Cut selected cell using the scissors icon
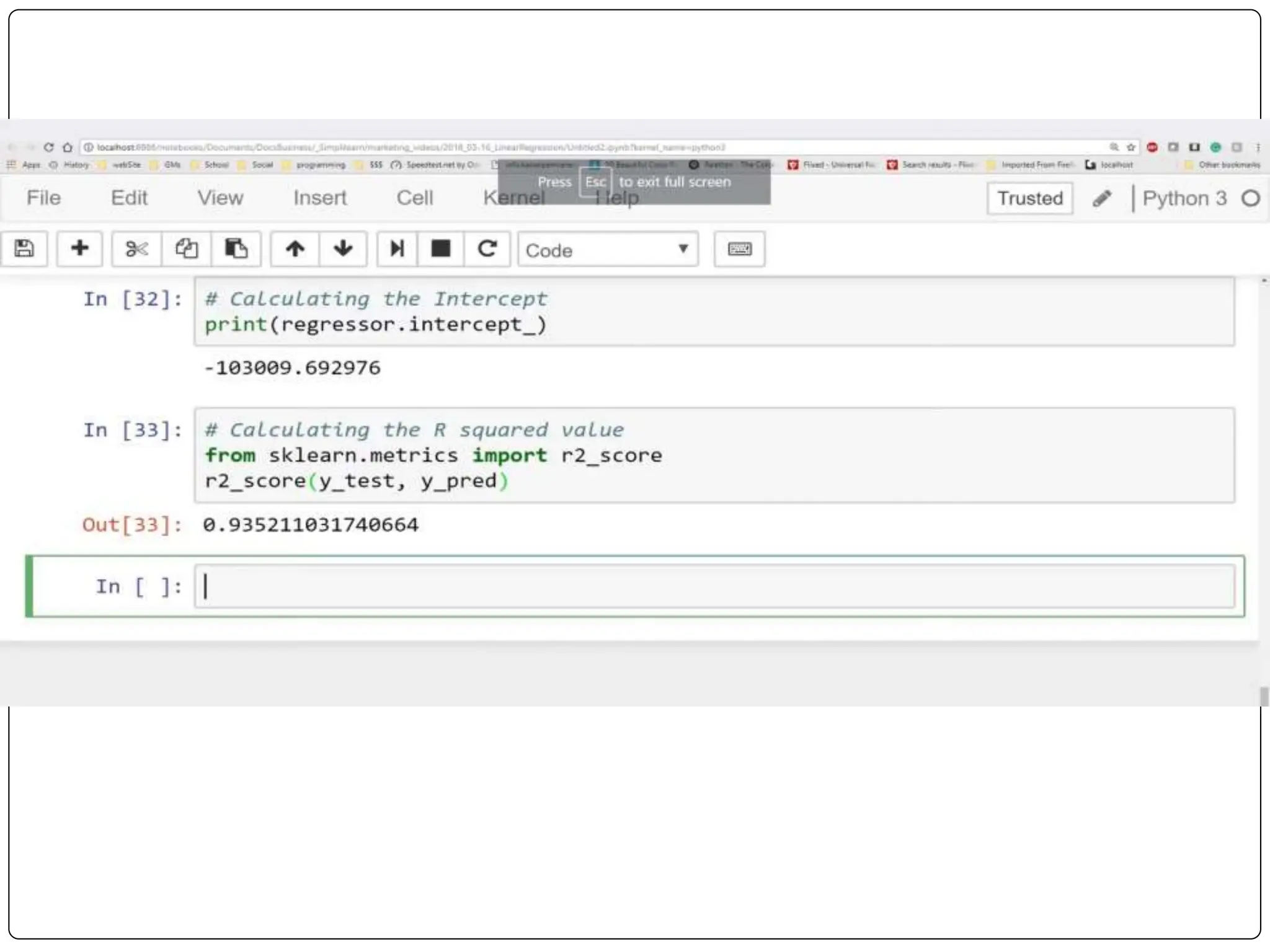1270x952 pixels. pyautogui.click(x=136, y=249)
